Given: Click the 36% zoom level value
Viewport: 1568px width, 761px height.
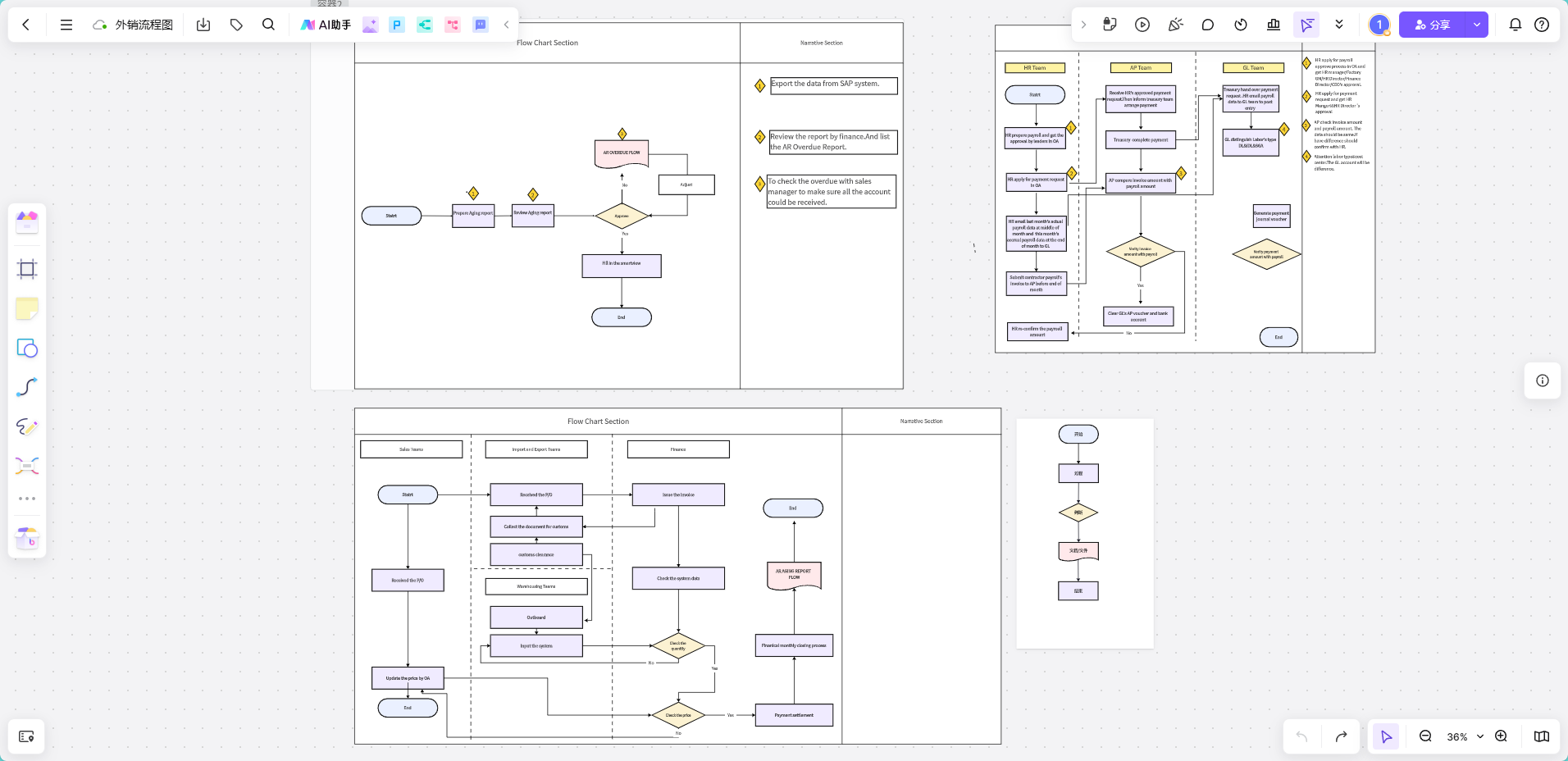Looking at the screenshot, I should [1457, 737].
